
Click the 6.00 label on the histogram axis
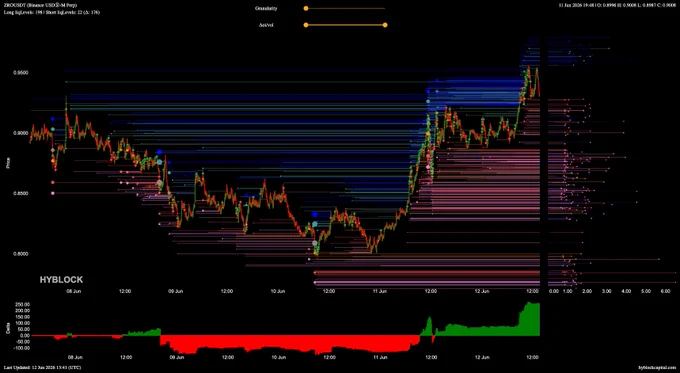tap(666, 291)
